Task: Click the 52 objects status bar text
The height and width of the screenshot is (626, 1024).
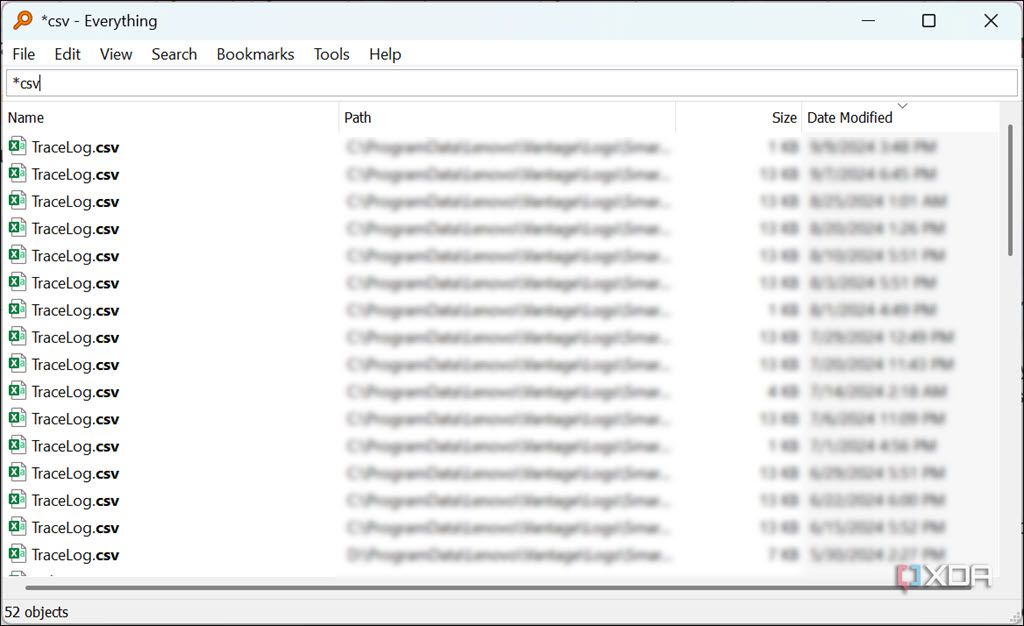Action: point(37,611)
